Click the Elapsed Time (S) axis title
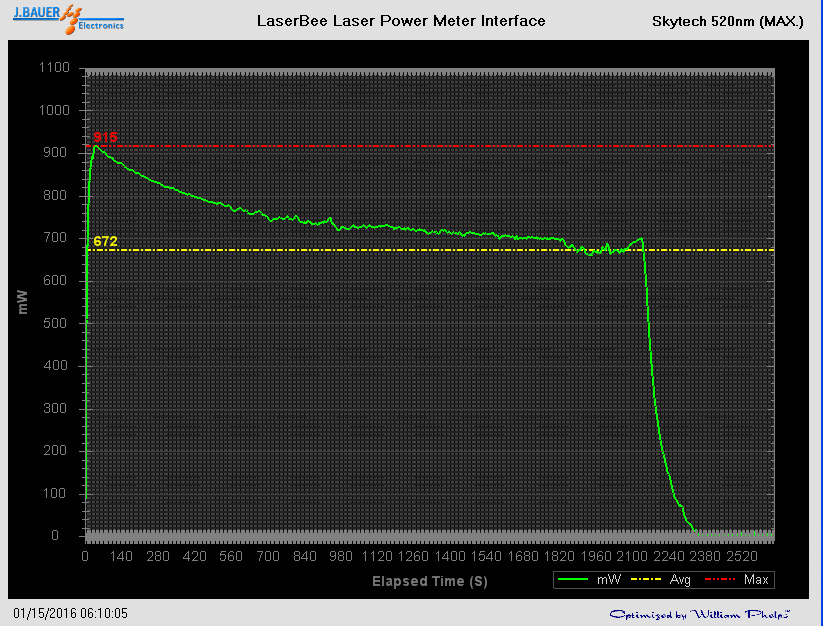The image size is (823, 626). [x=430, y=580]
